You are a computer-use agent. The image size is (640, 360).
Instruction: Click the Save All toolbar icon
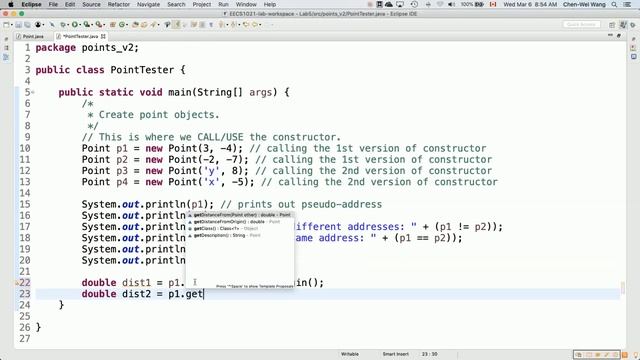pyautogui.click(x=27, y=25)
